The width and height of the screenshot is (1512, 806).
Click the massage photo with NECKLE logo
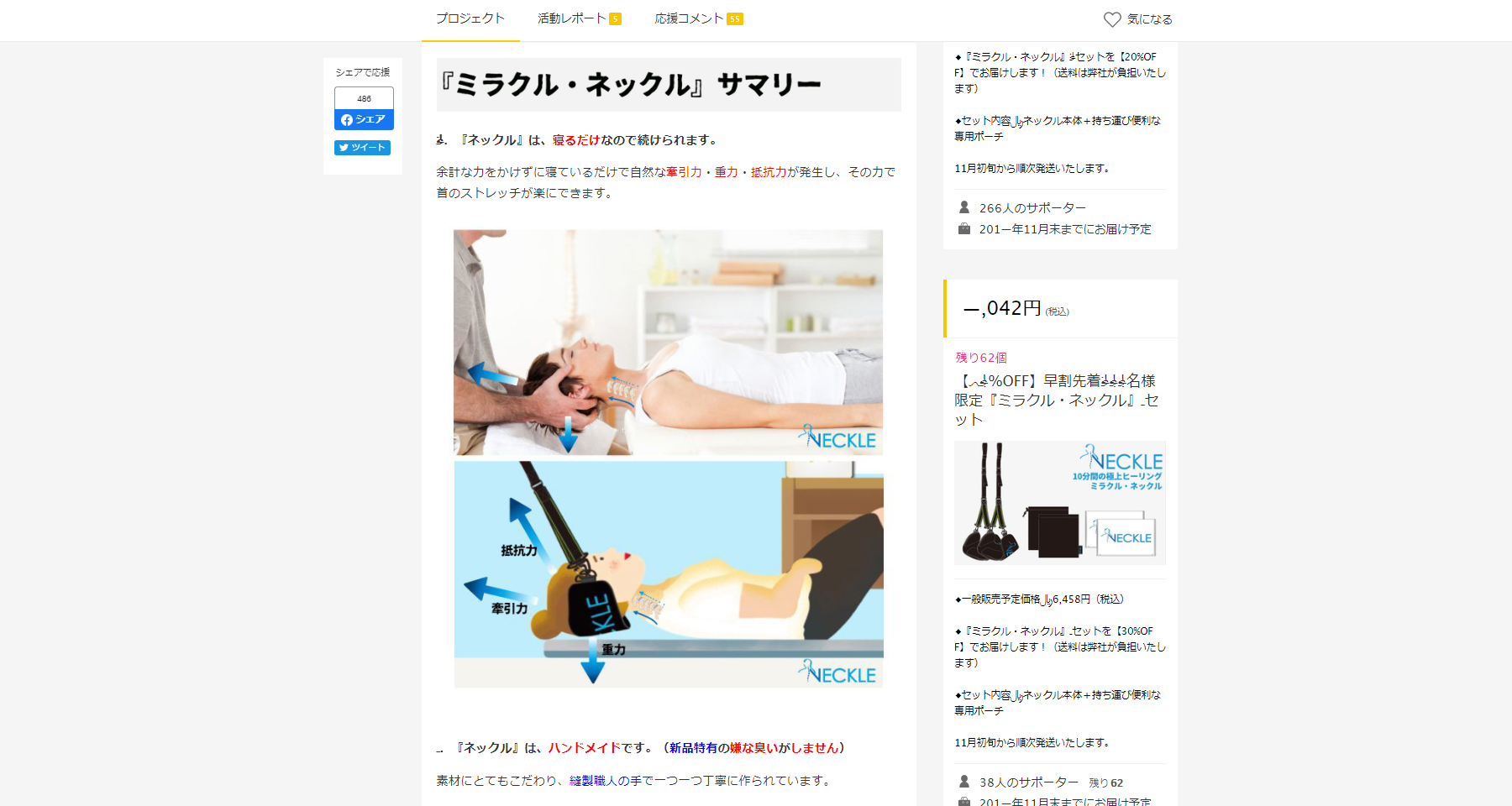pyautogui.click(x=668, y=343)
